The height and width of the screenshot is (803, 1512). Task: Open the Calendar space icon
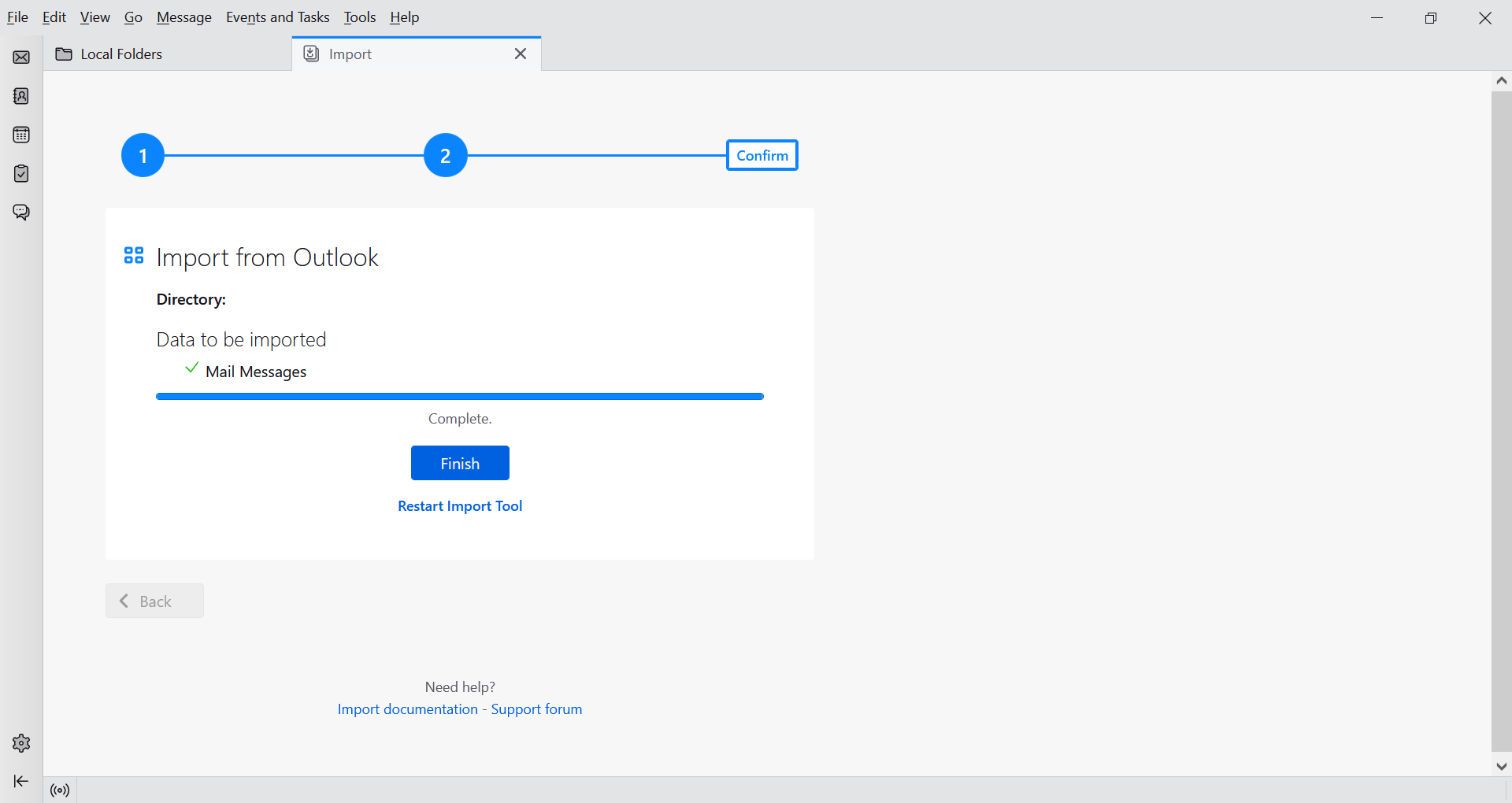click(x=21, y=135)
